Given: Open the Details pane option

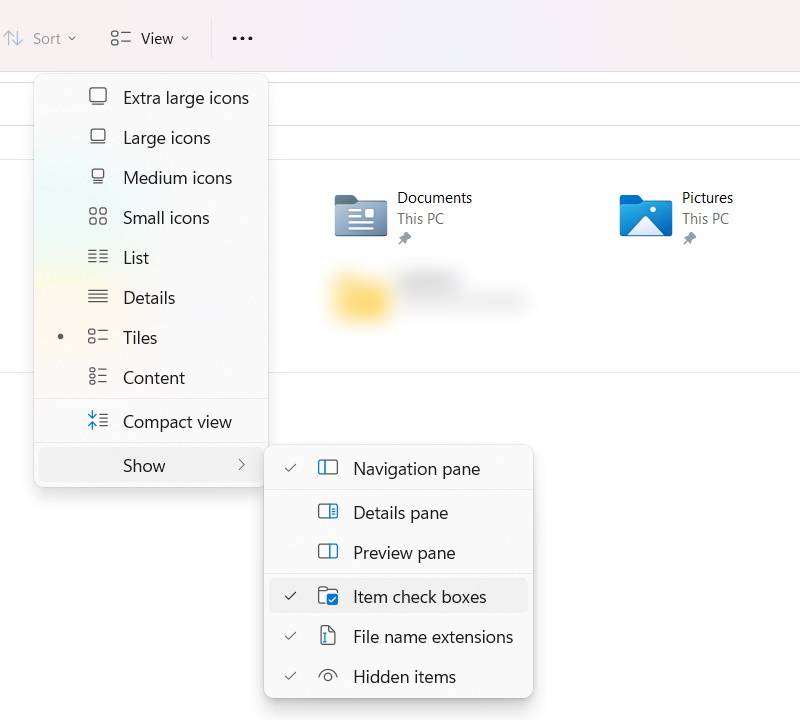Looking at the screenshot, I should [400, 512].
